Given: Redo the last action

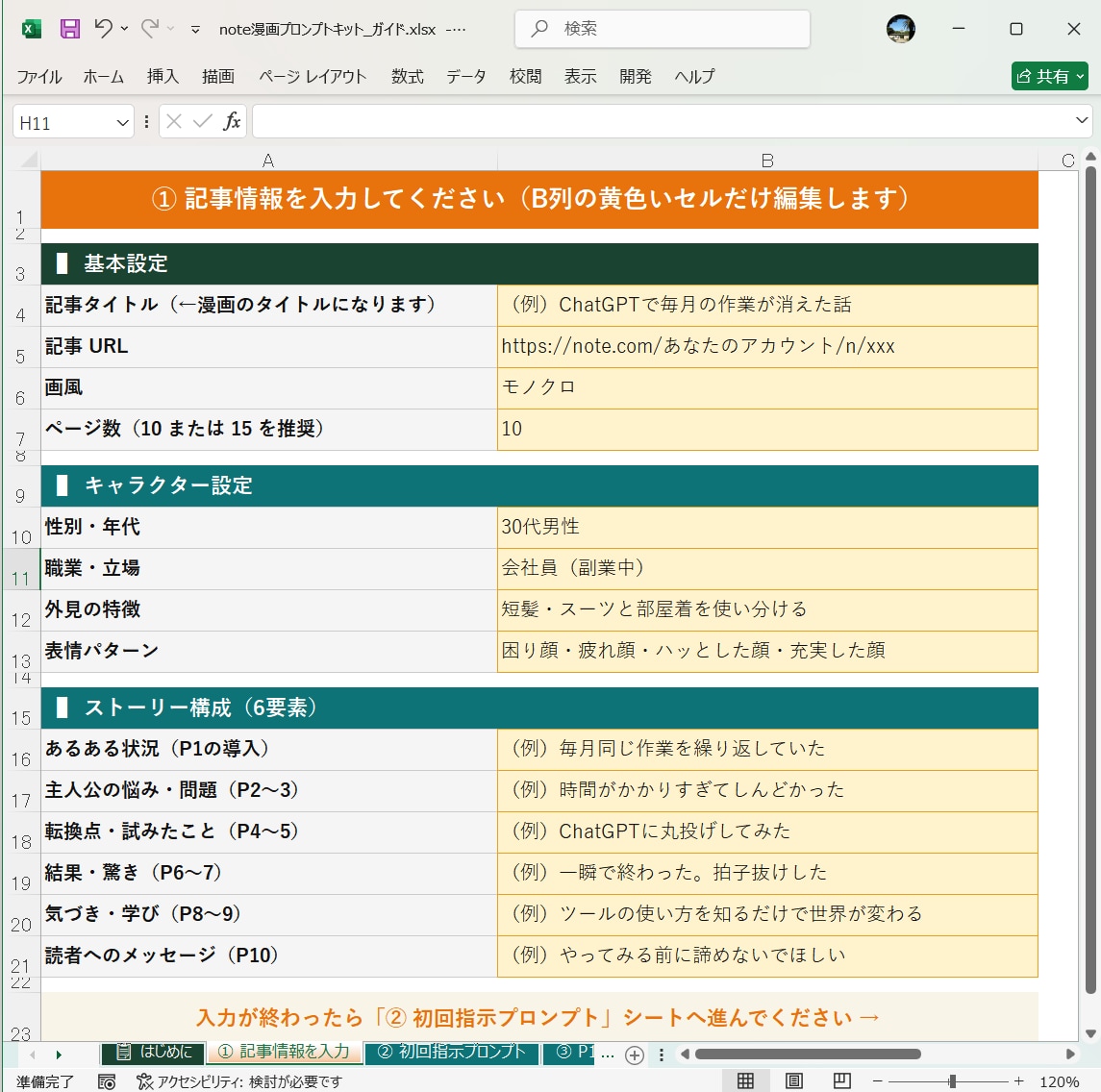Looking at the screenshot, I should click(150, 29).
